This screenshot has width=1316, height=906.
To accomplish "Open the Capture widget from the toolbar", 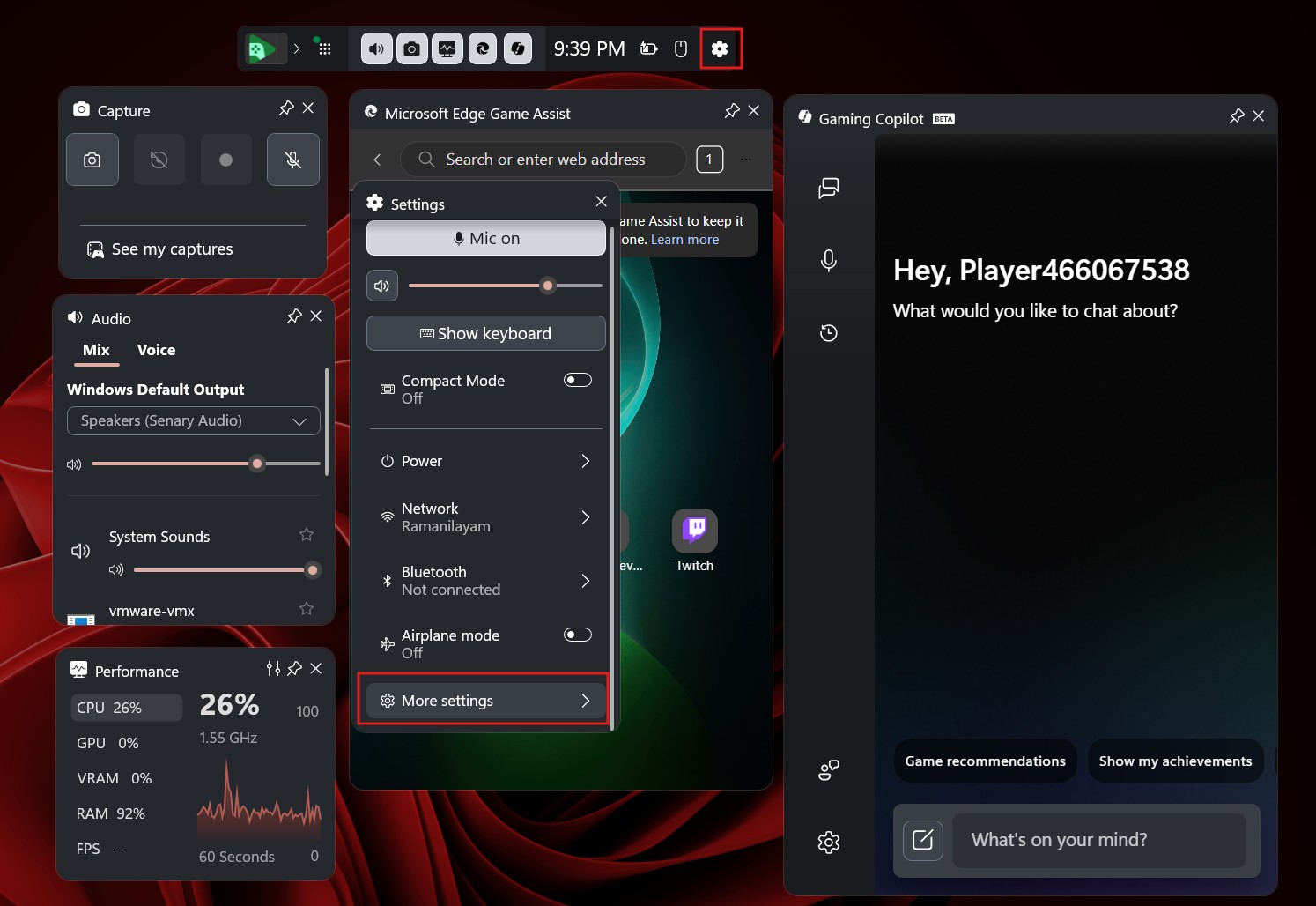I will tap(411, 48).
